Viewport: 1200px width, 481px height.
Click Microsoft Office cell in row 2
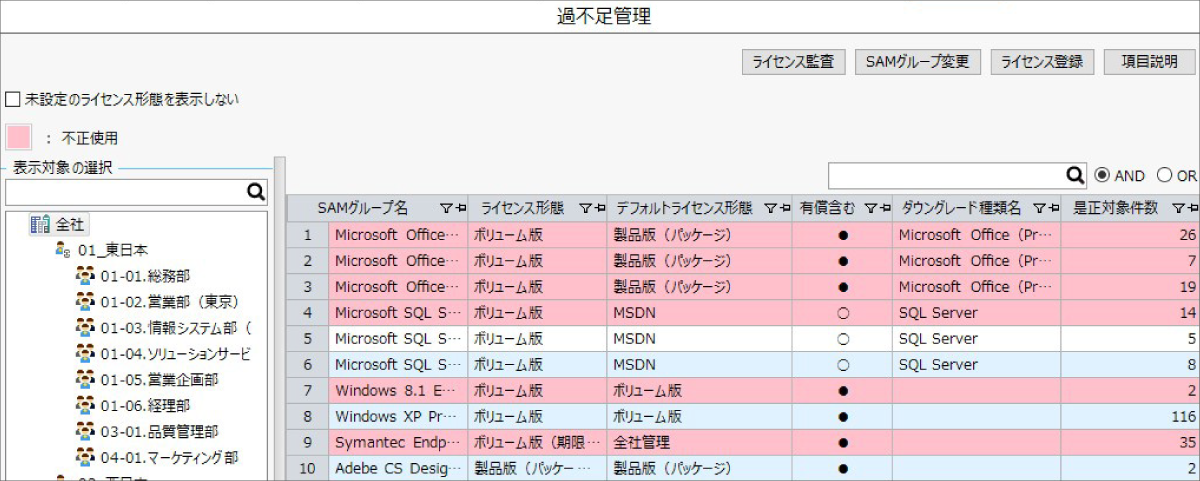[x=398, y=261]
